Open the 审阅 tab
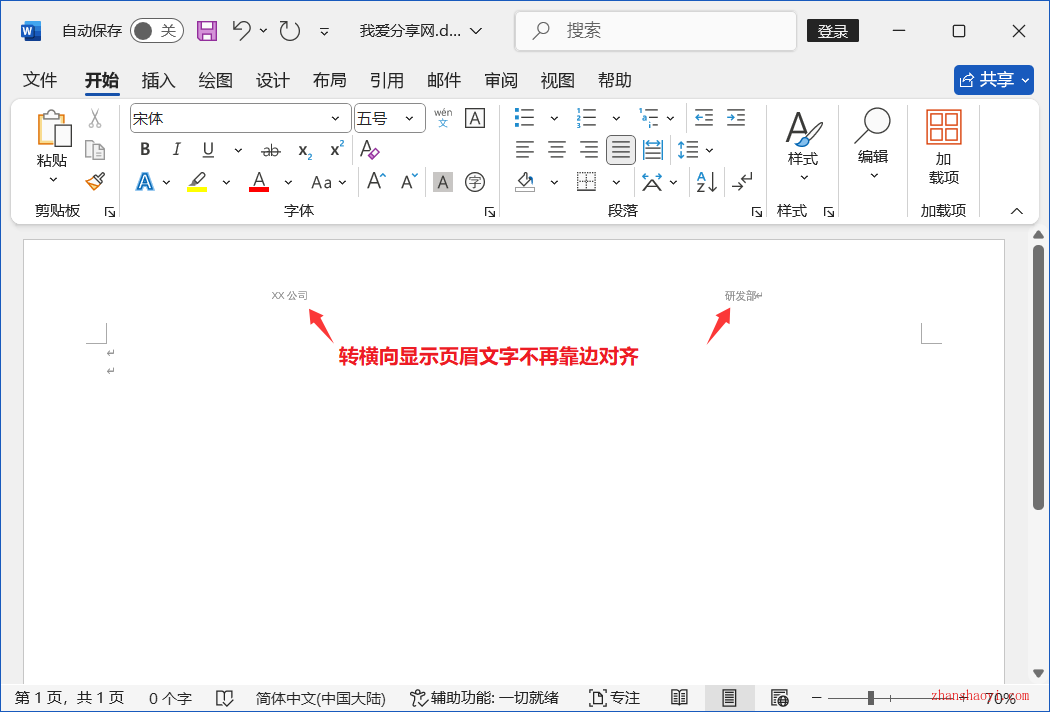 point(501,80)
